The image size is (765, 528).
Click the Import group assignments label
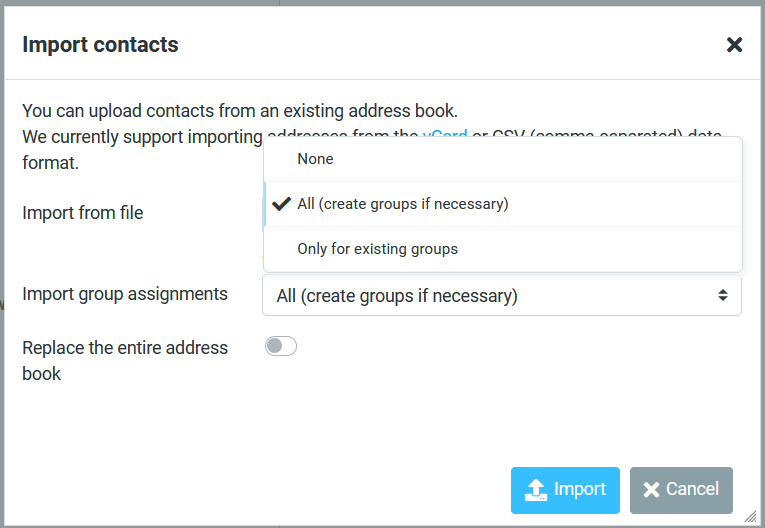pos(125,294)
